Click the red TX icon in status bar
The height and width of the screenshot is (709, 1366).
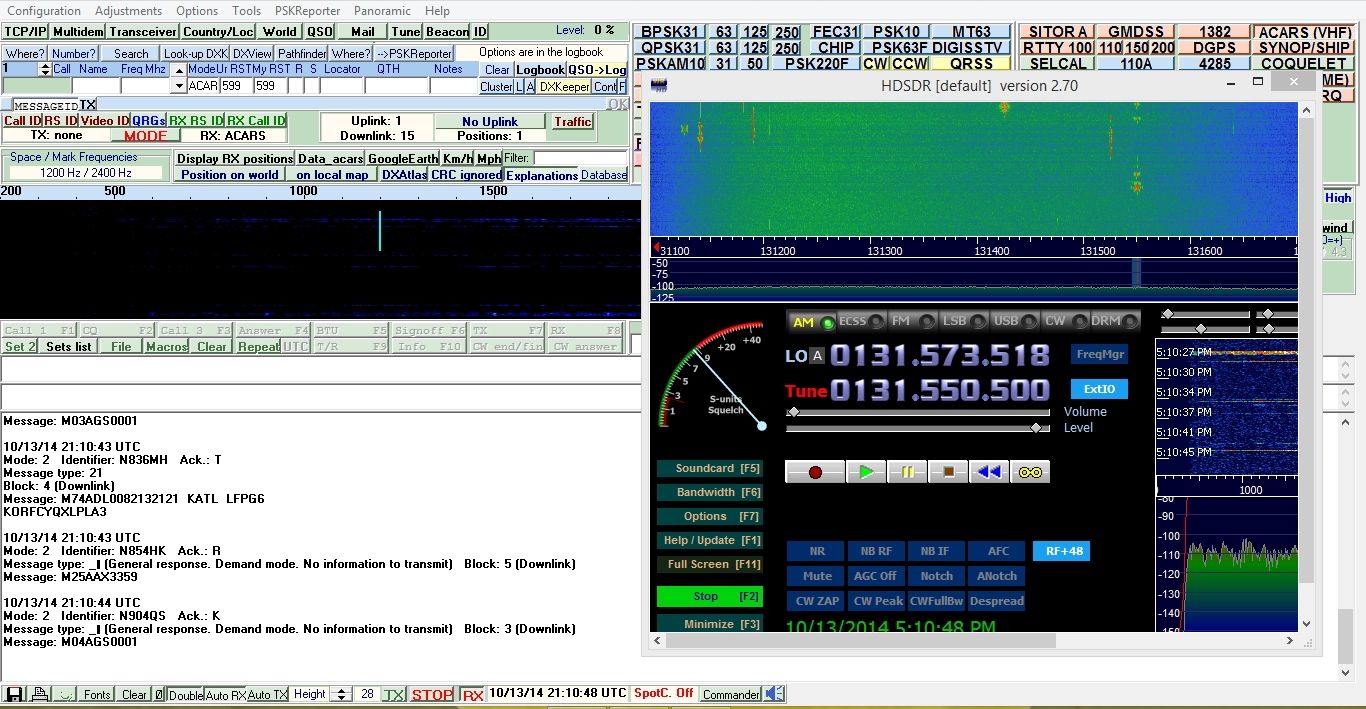coord(395,694)
